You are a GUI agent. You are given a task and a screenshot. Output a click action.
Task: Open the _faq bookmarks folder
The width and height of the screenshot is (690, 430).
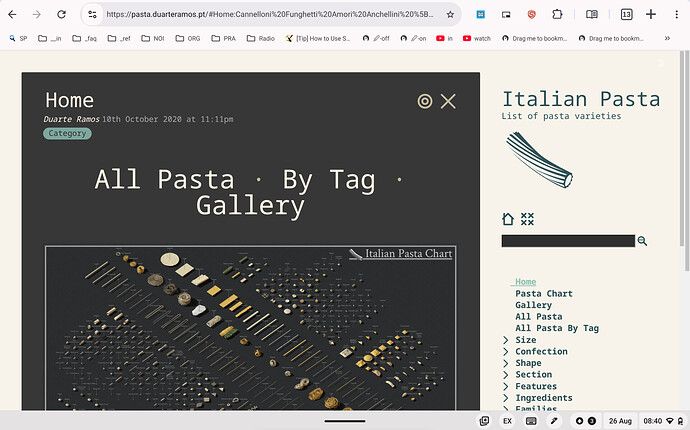[84, 38]
